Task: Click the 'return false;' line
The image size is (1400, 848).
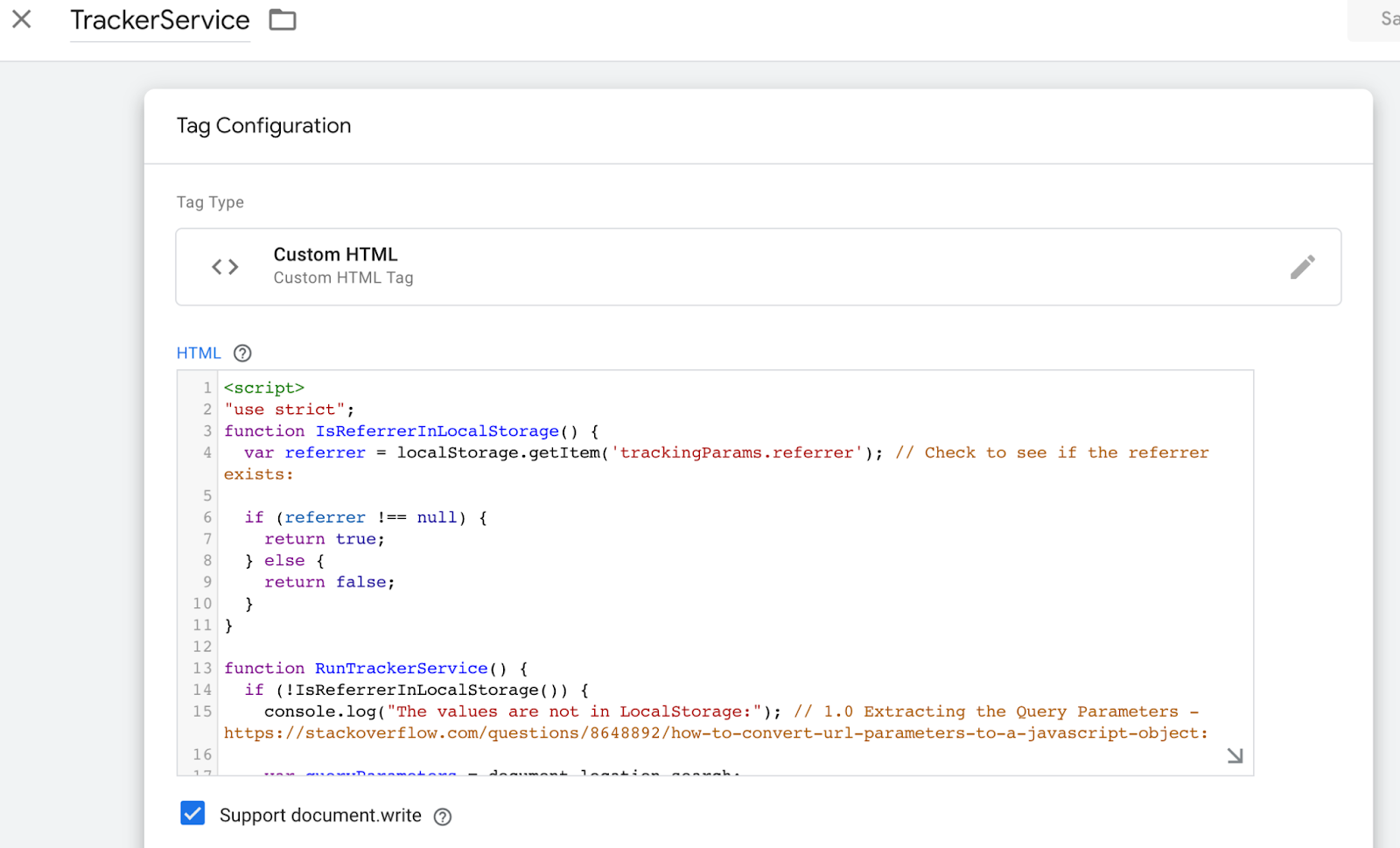Action: [x=330, y=582]
